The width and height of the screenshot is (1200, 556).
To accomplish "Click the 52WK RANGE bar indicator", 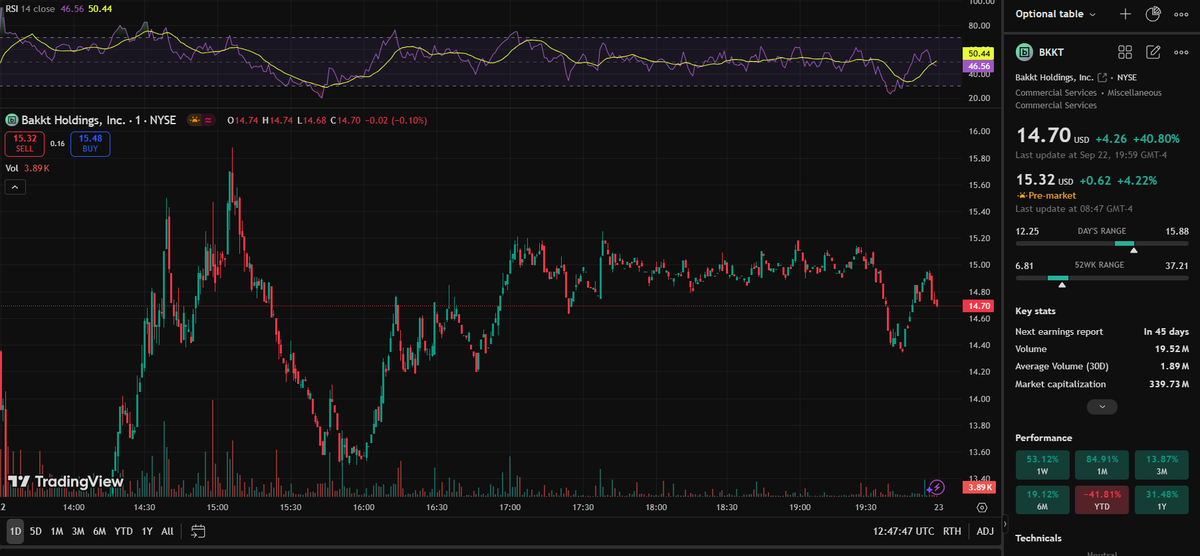I will pyautogui.click(x=1102, y=278).
